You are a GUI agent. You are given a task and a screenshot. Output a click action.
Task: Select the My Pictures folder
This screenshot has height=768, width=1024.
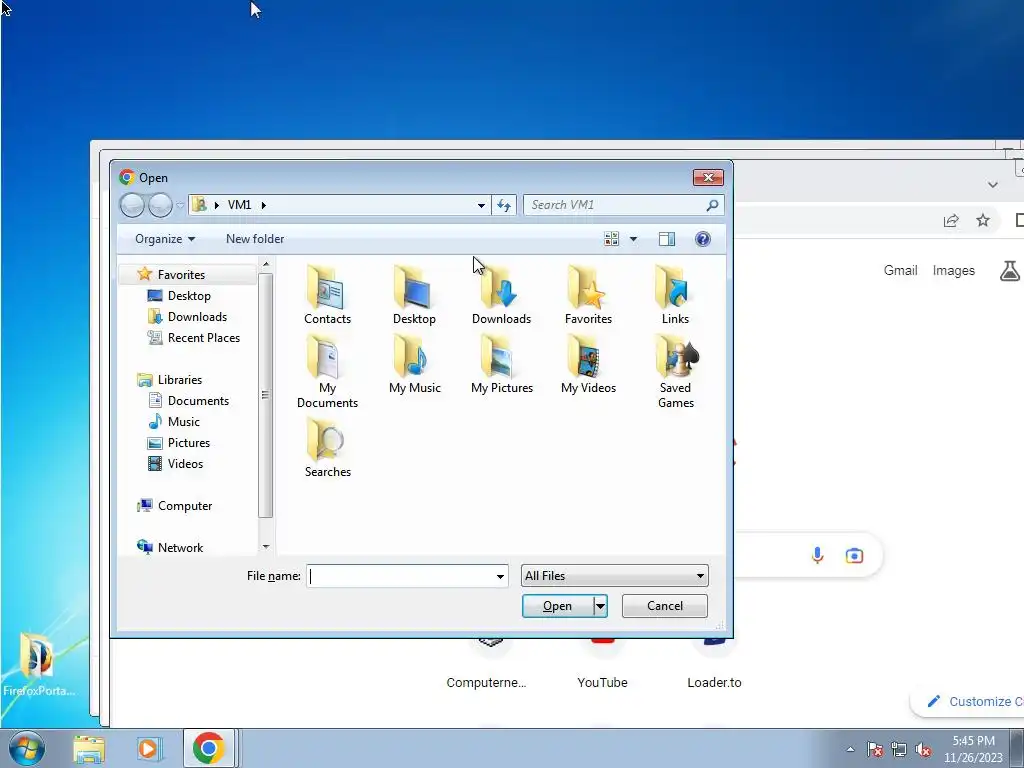tap(501, 363)
